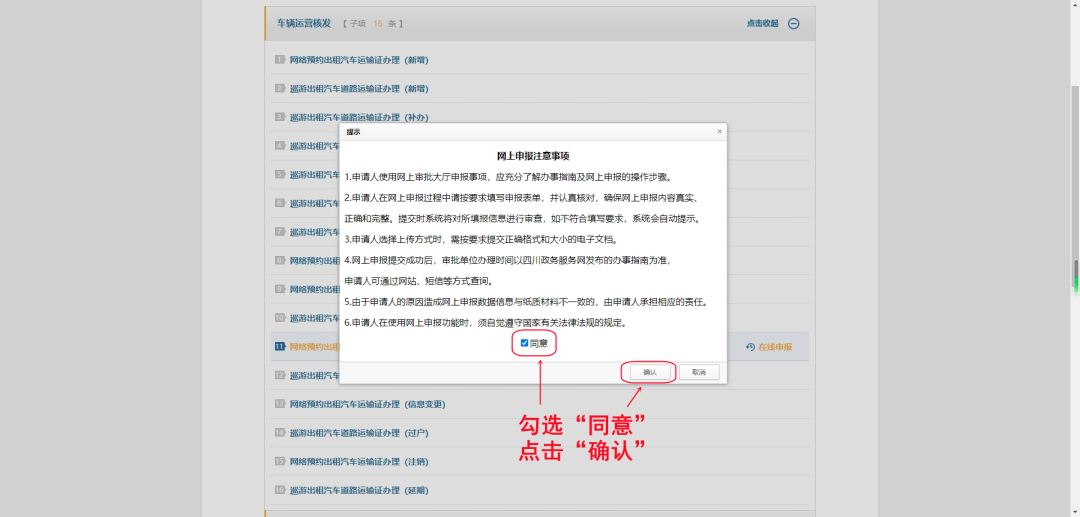Select item 14 巡游出租汽车道路运输证办理 (过户)

(358, 433)
